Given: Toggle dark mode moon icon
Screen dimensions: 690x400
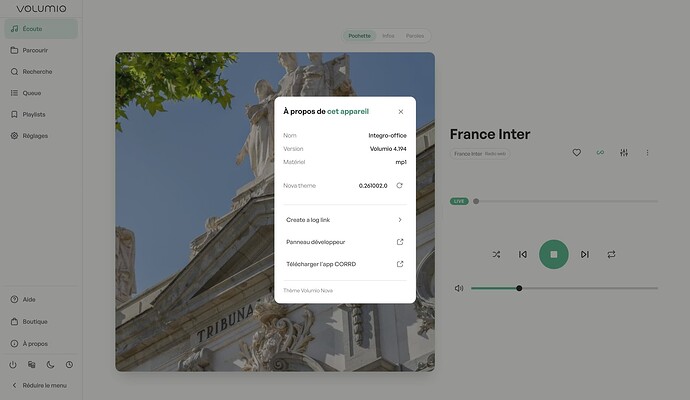Looking at the screenshot, I should click(51, 364).
